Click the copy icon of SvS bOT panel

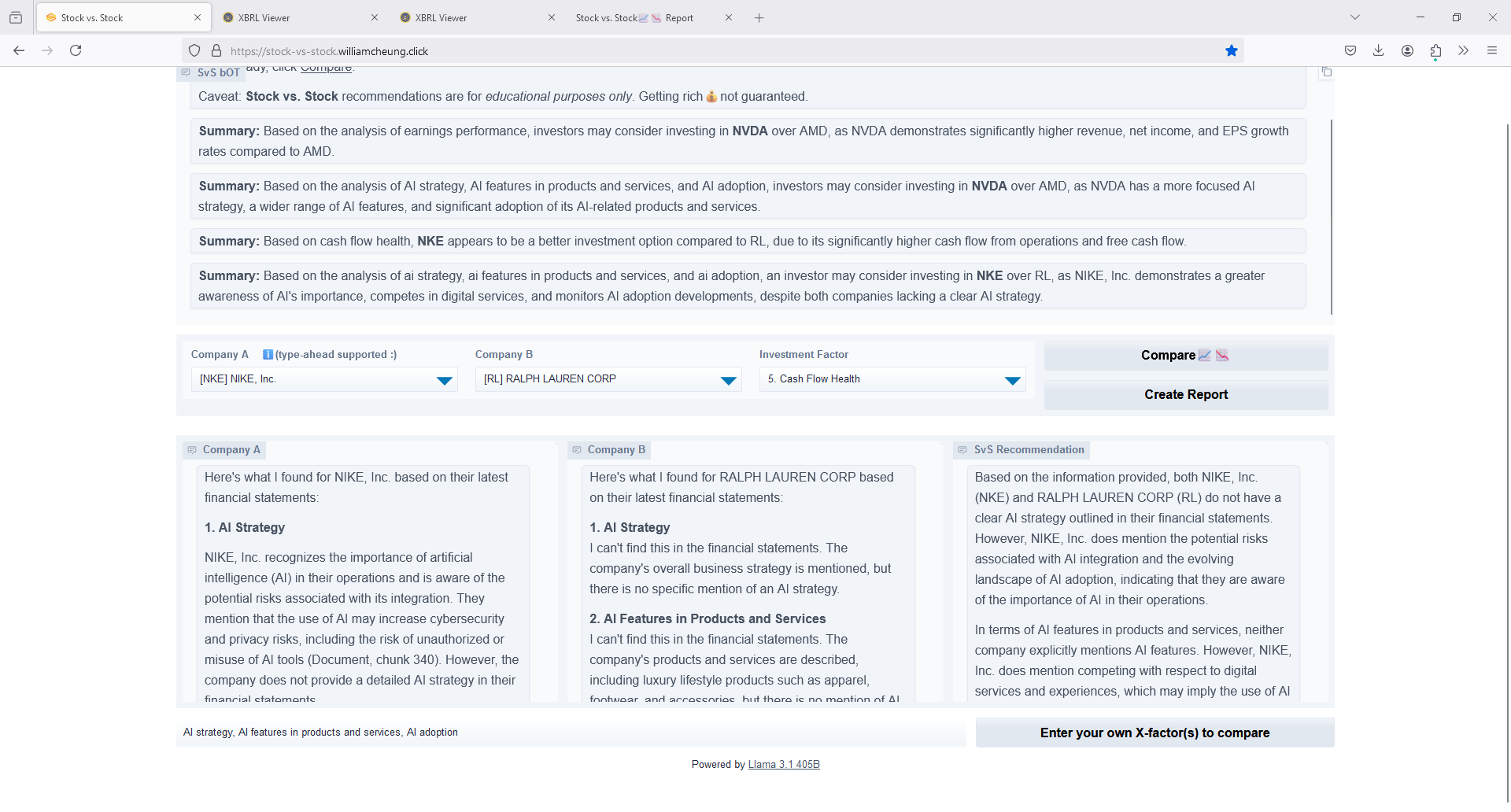point(1326,72)
